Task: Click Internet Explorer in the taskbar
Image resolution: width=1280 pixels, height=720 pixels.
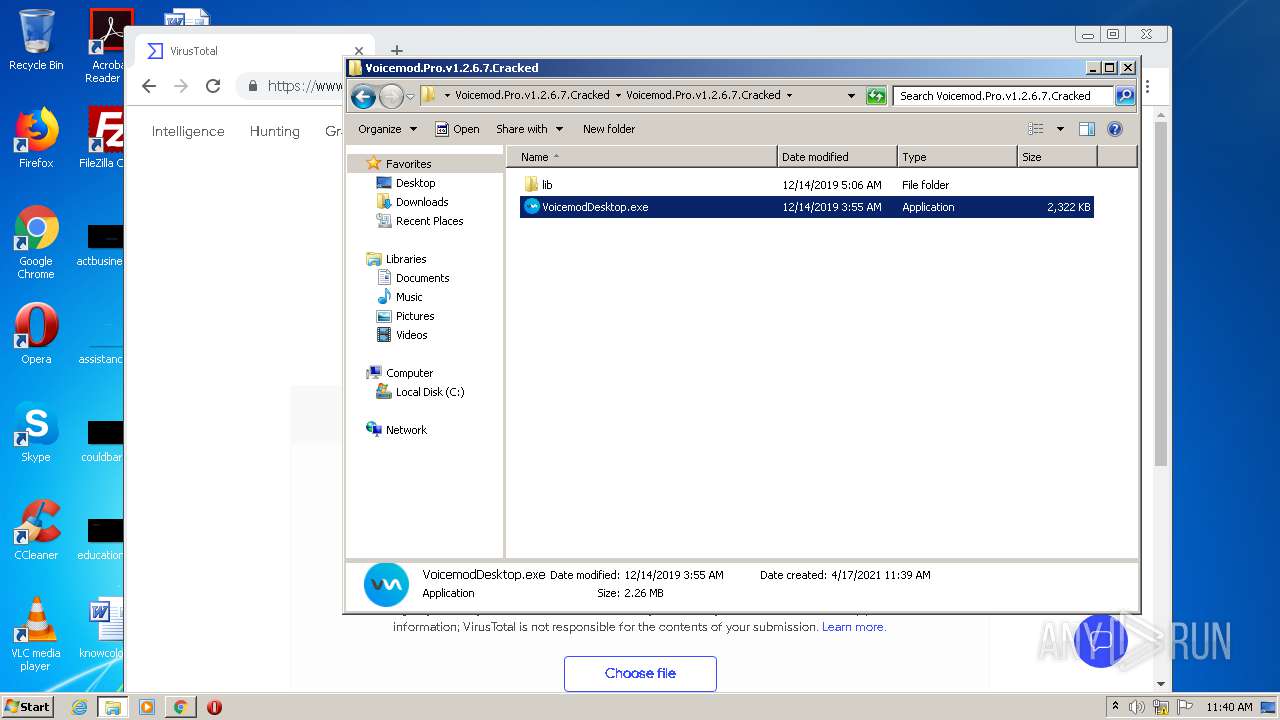Action: [x=79, y=707]
